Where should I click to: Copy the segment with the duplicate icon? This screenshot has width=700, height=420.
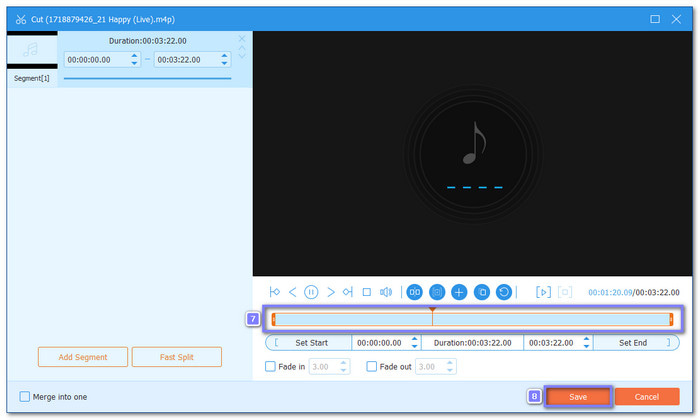482,292
